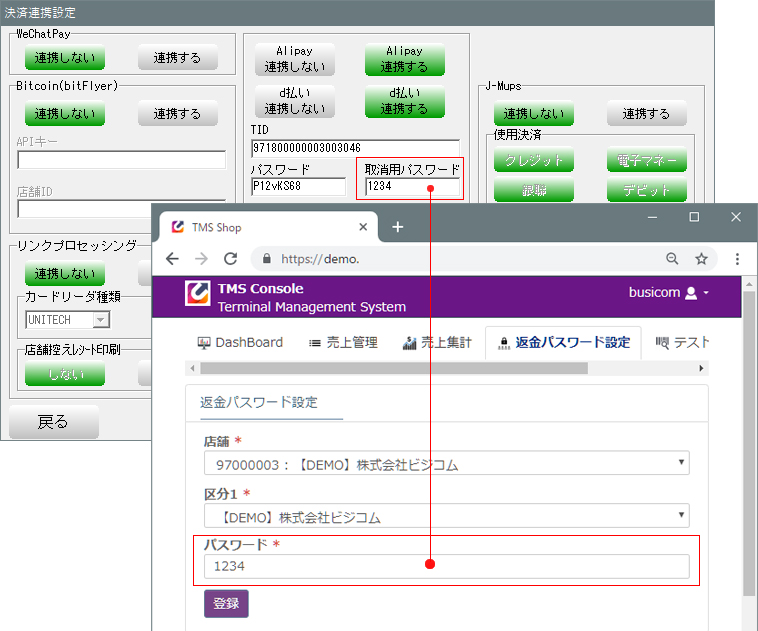Open a new browser tab
This screenshot has height=631, width=758.
397,227
